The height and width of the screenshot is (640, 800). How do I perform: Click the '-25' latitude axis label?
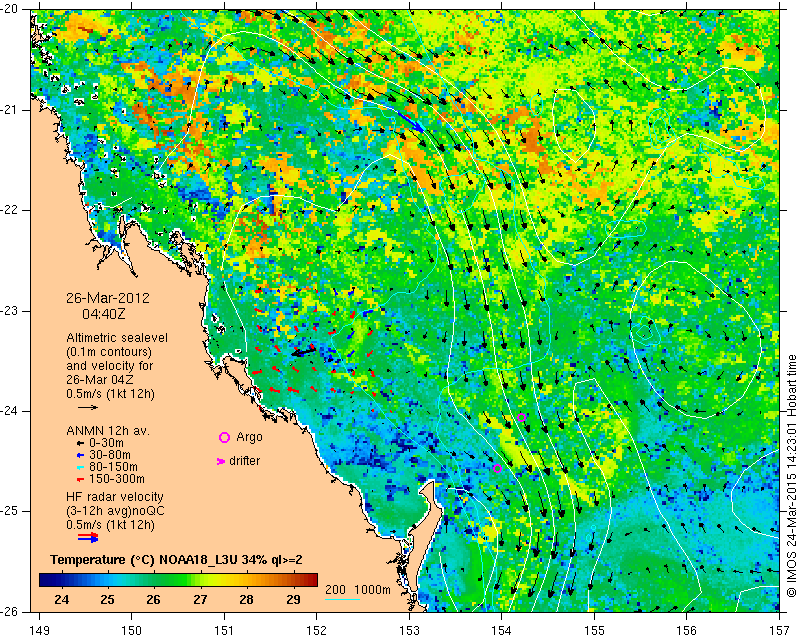[x=10, y=511]
